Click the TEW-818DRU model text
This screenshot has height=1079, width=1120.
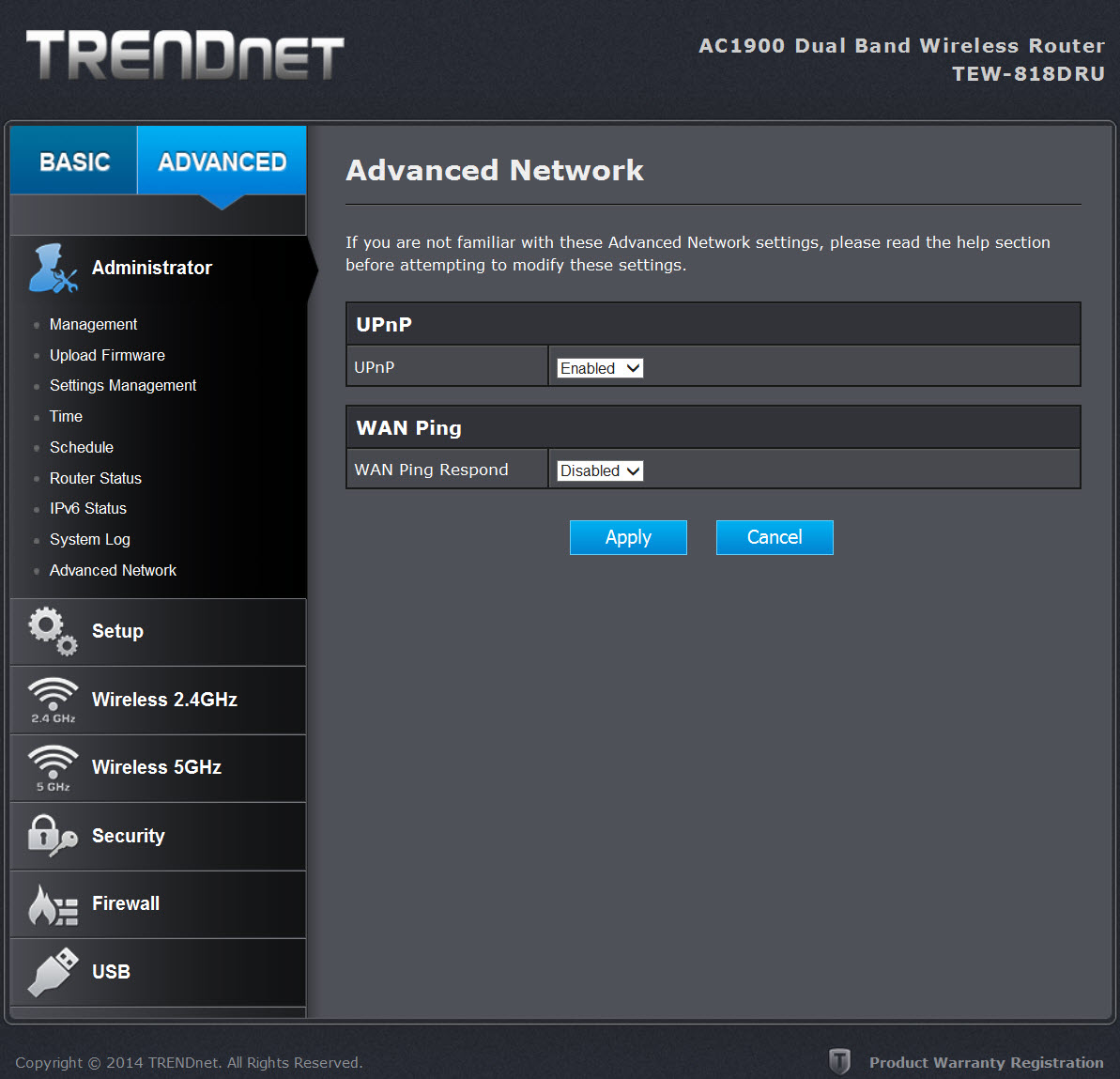(x=1029, y=73)
